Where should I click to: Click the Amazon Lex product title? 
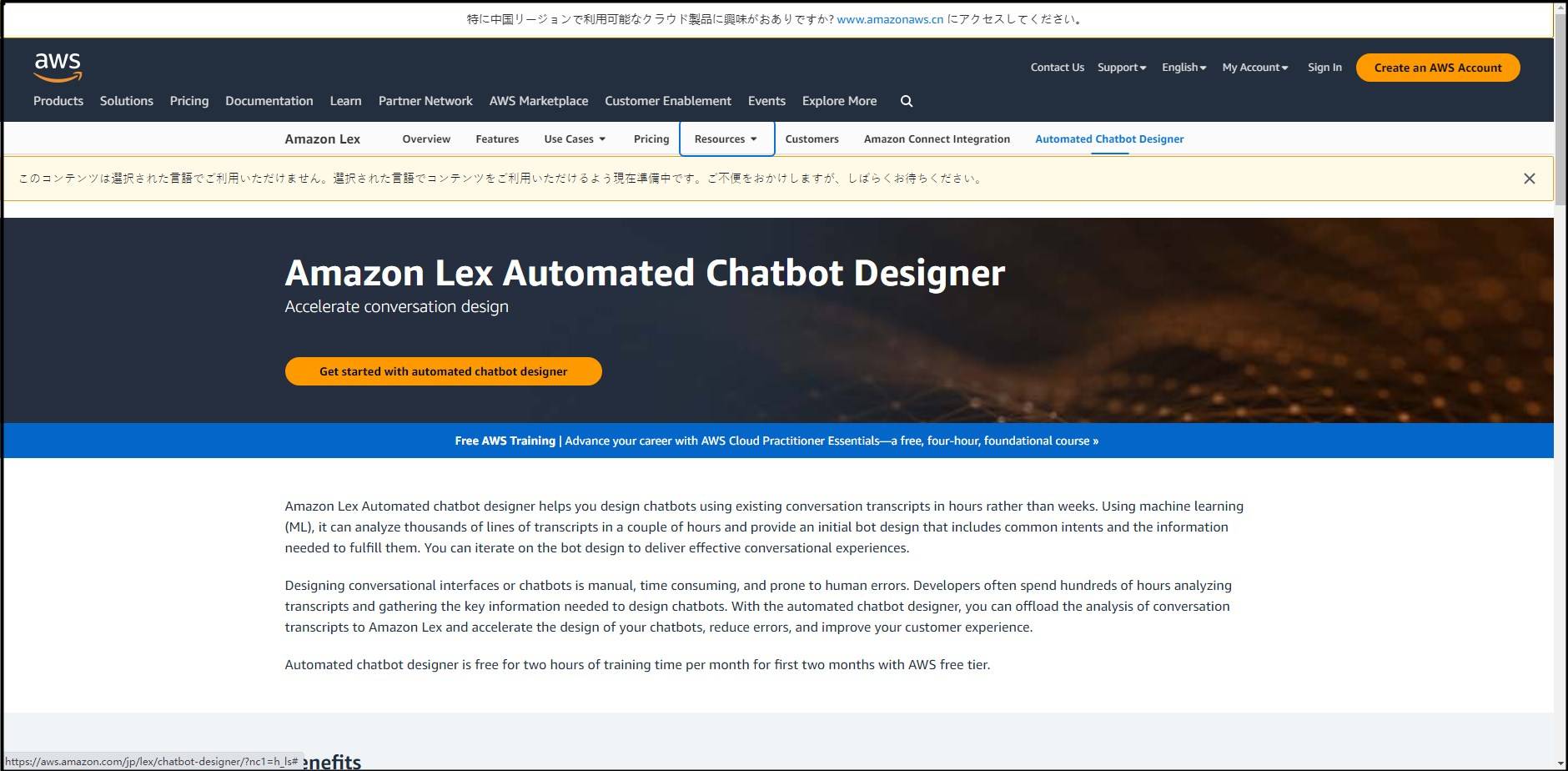323,139
